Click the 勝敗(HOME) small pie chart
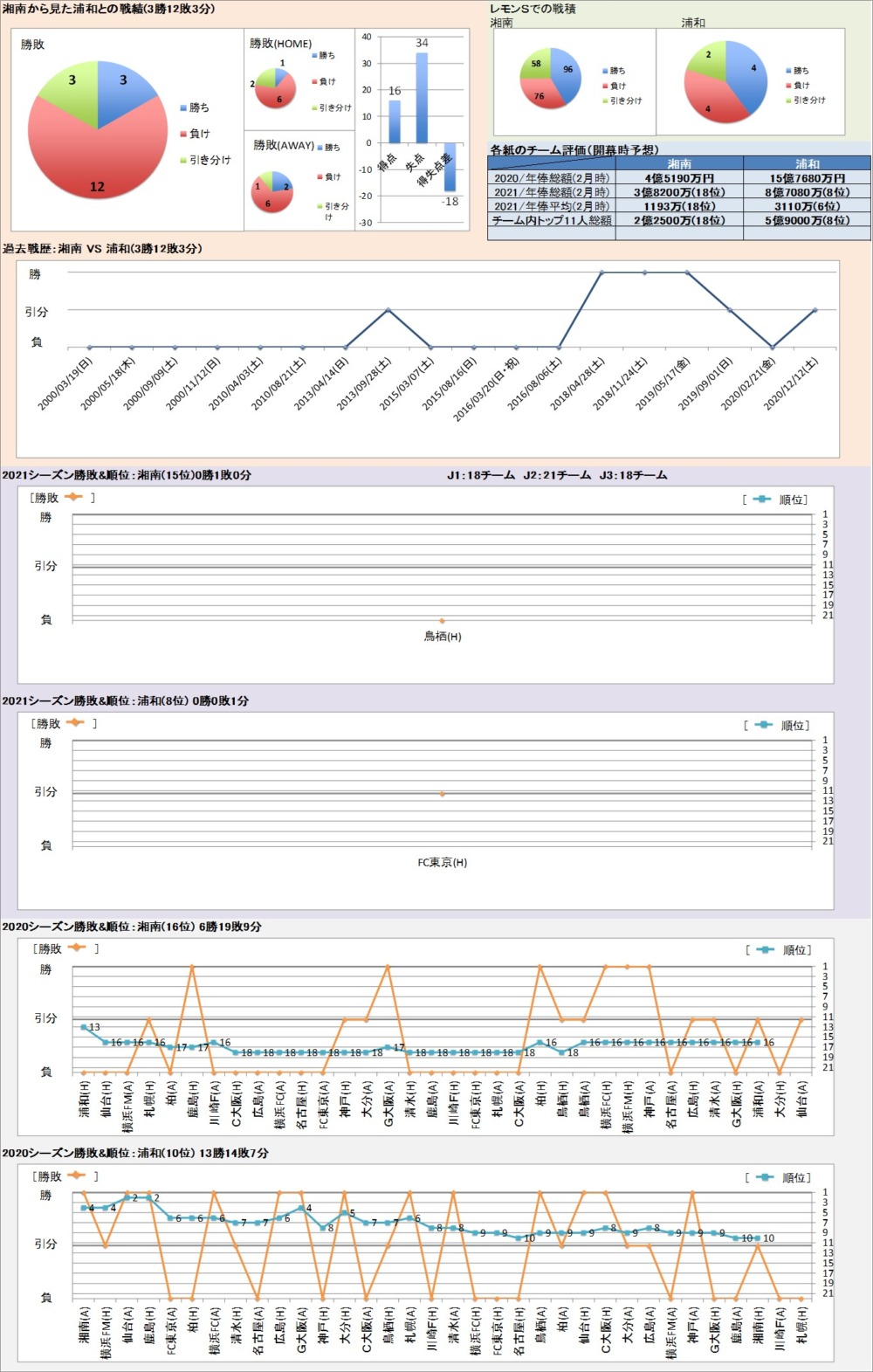The image size is (873, 1372). [276, 88]
